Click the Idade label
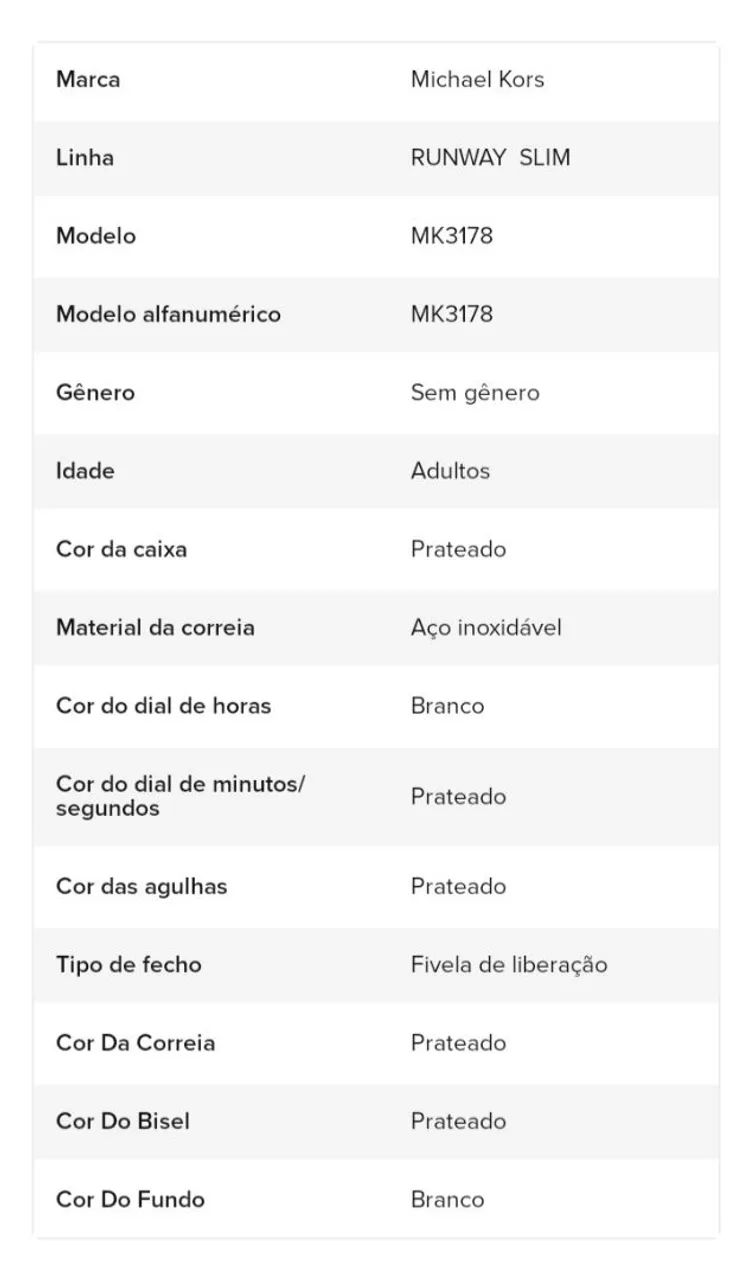 pos(85,471)
